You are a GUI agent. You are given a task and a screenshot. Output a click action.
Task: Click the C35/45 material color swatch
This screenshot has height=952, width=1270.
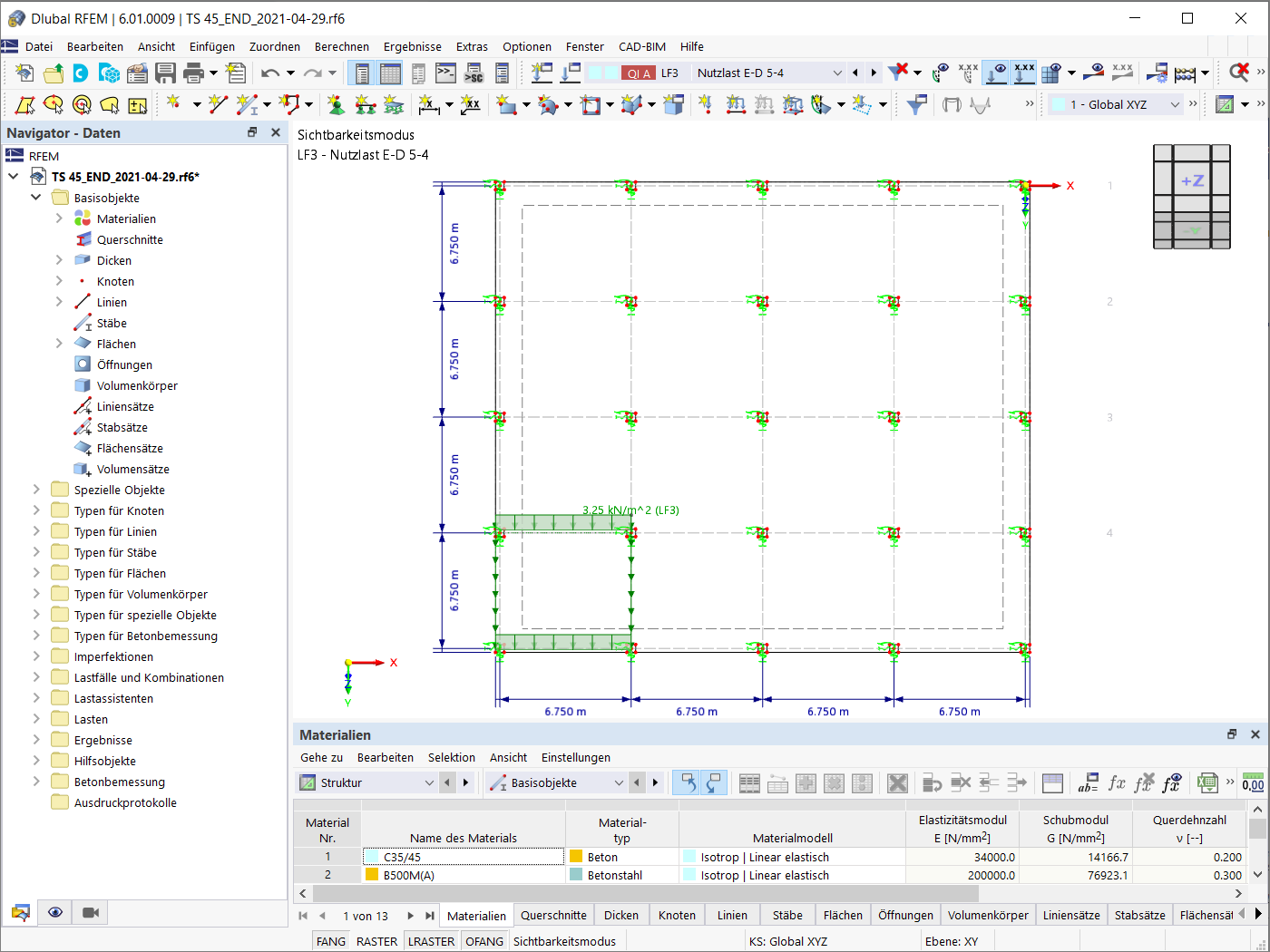point(372,857)
